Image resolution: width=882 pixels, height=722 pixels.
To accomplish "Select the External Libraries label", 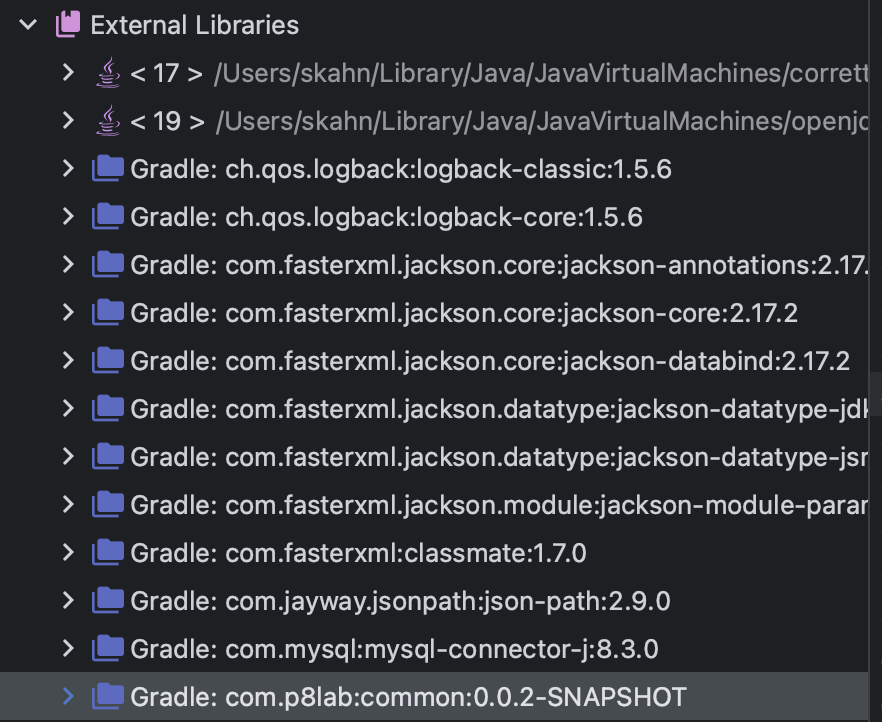I will click(195, 25).
